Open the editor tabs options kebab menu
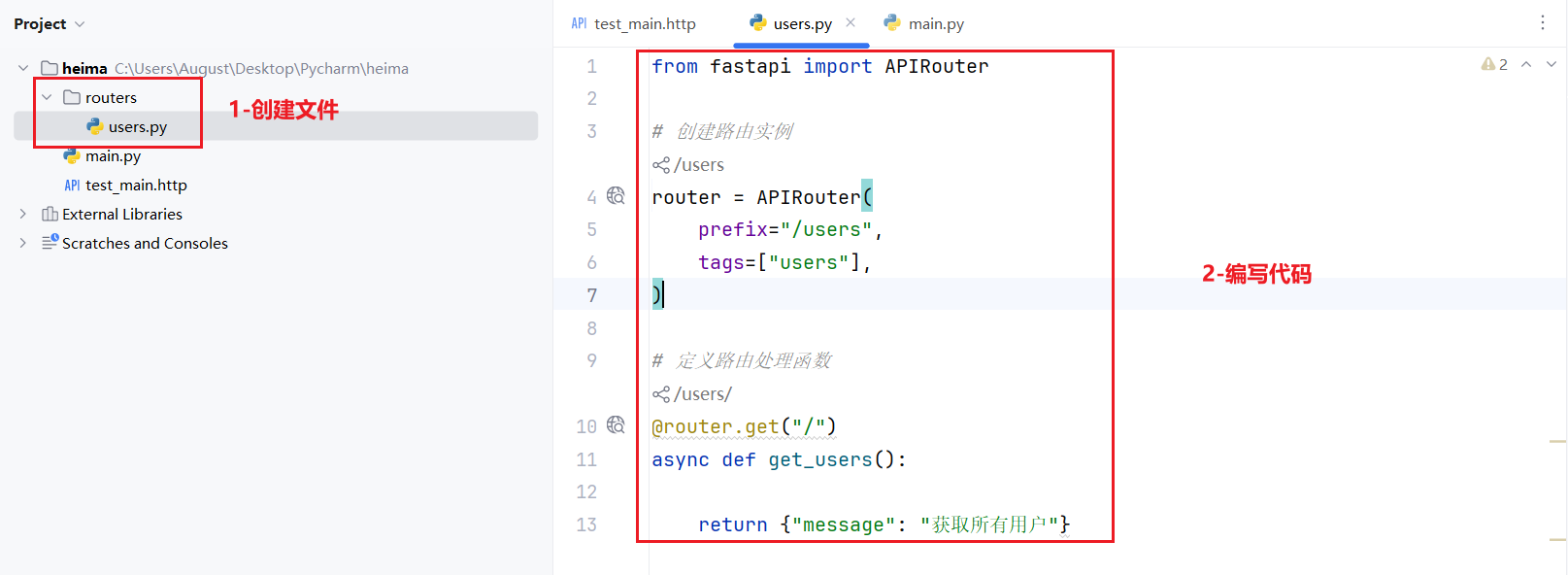The height and width of the screenshot is (575, 1568). 1542,23
